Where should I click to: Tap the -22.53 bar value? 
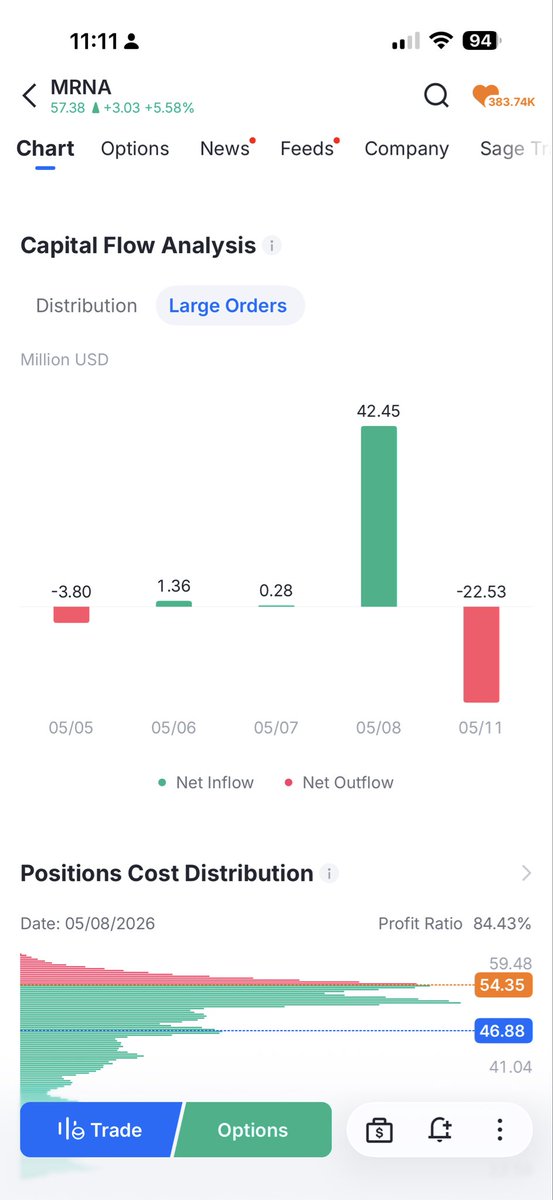[x=481, y=592]
